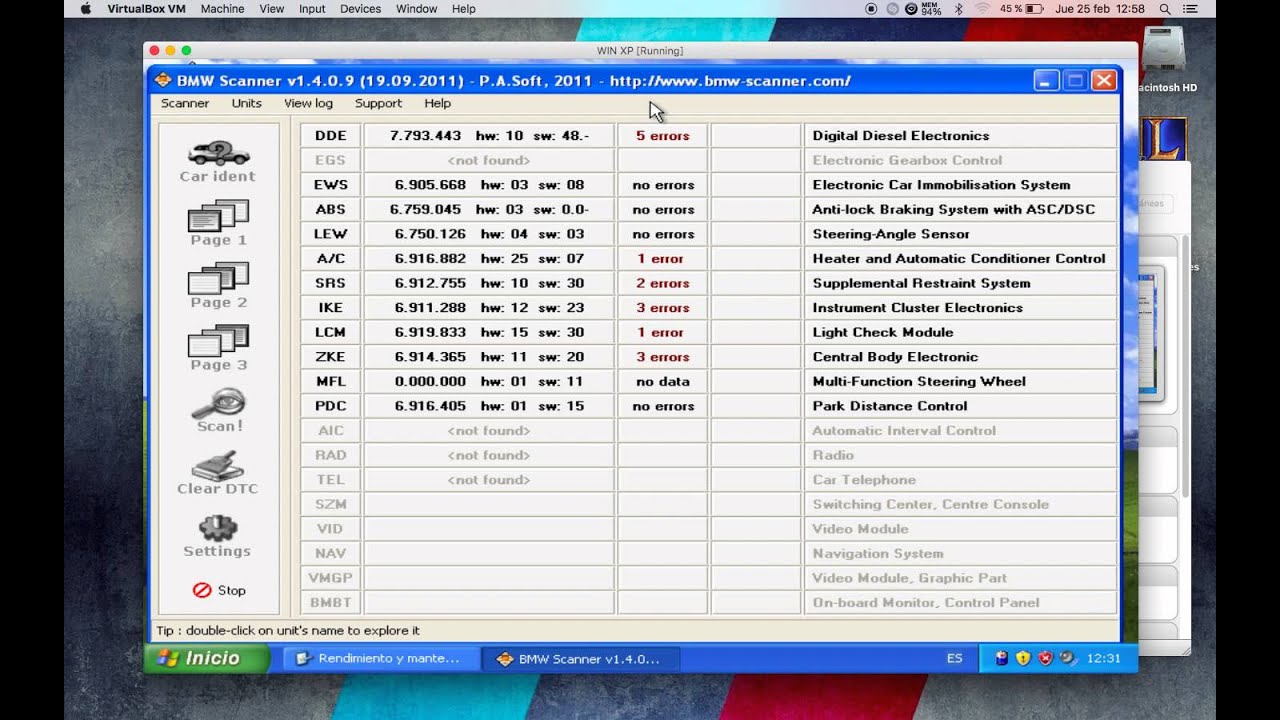Select the ABS unit name
The image size is (1280, 720).
coord(330,209)
